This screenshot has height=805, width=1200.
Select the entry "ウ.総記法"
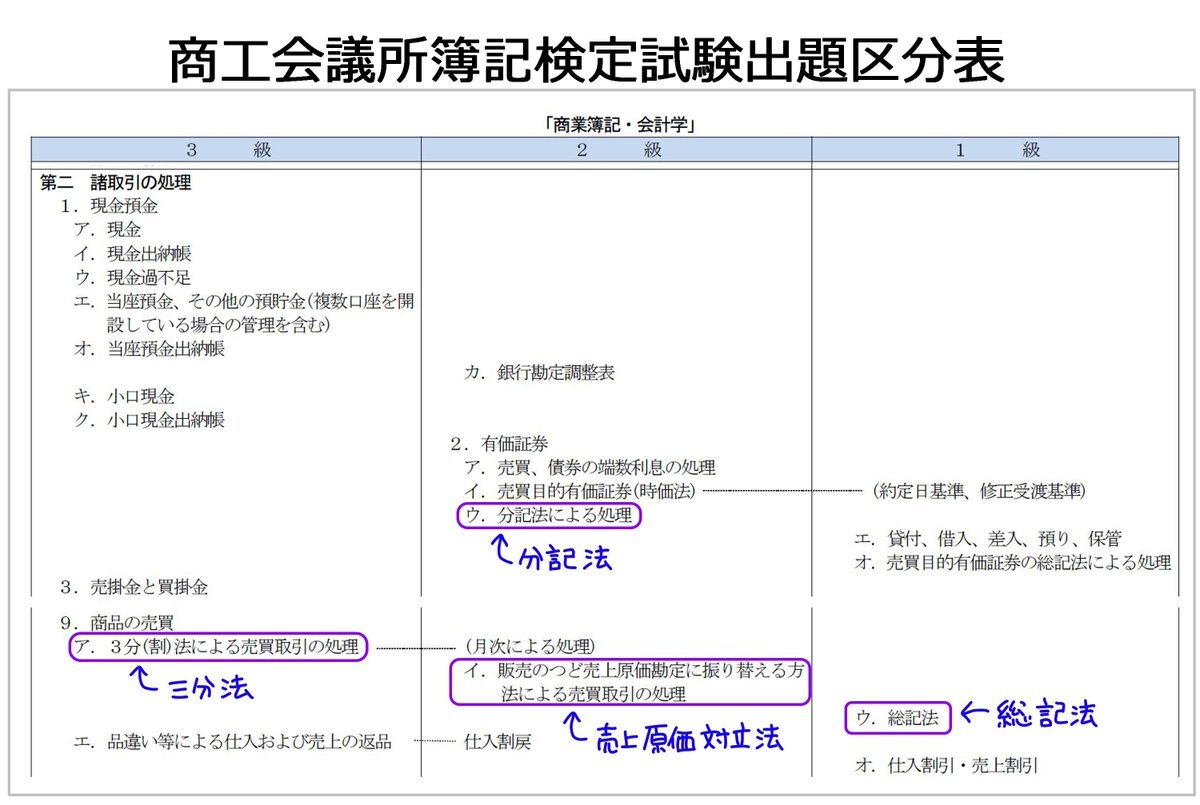[896, 717]
